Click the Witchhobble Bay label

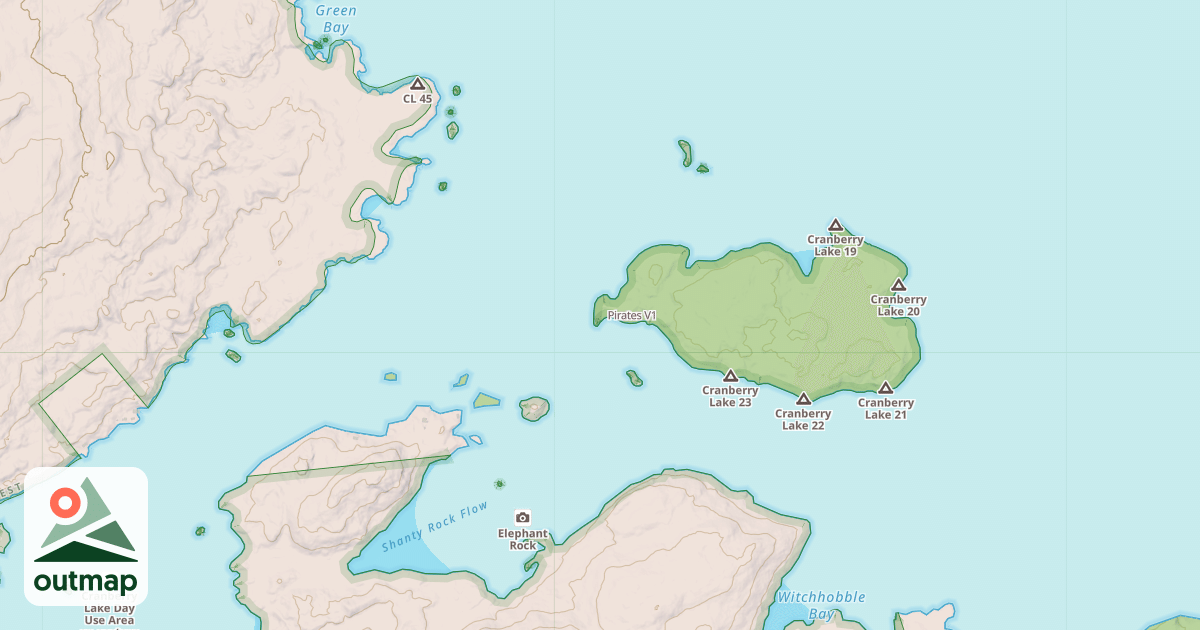click(821, 605)
